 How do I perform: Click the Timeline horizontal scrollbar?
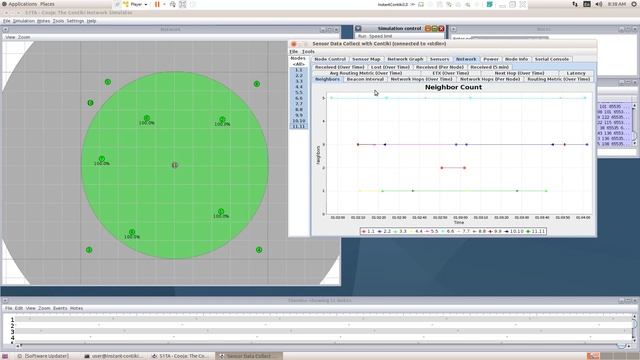tap(324, 346)
